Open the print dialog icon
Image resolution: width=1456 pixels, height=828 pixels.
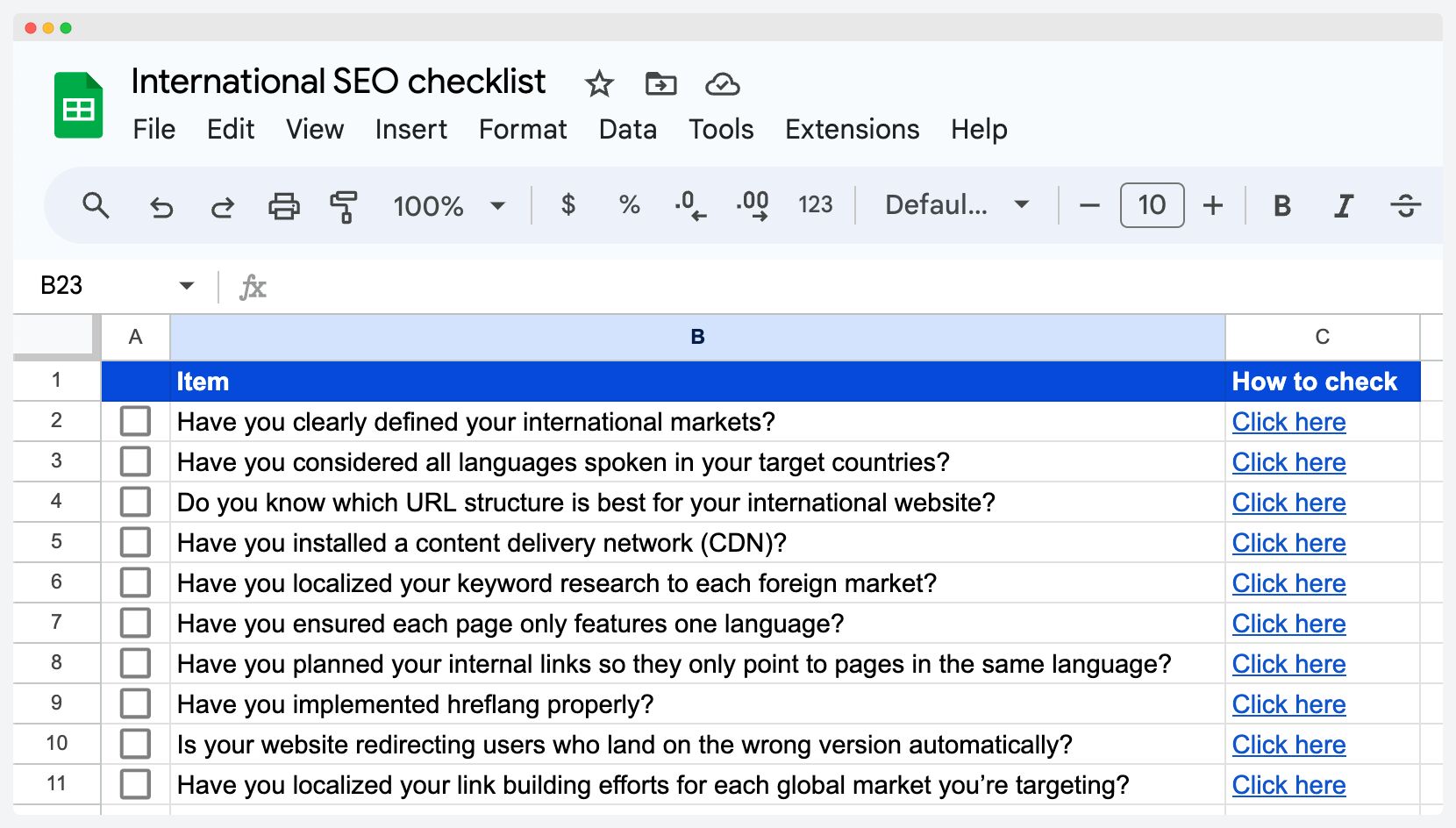point(283,206)
